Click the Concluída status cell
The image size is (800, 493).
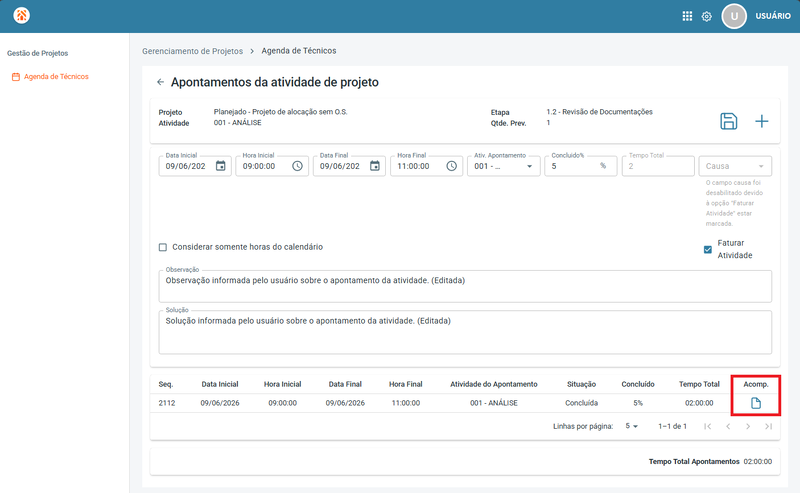[x=581, y=403]
